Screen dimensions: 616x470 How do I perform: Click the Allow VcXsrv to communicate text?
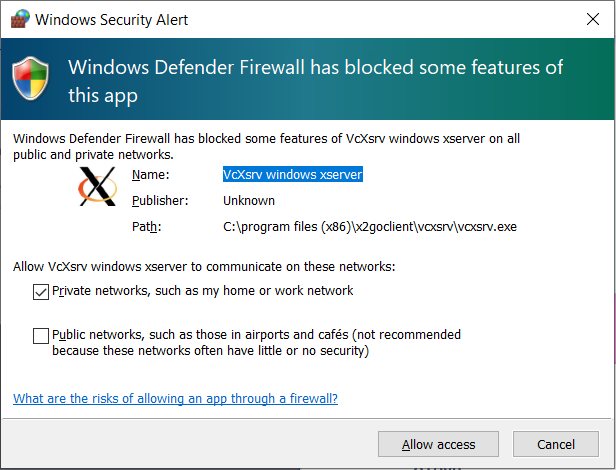coord(204,267)
